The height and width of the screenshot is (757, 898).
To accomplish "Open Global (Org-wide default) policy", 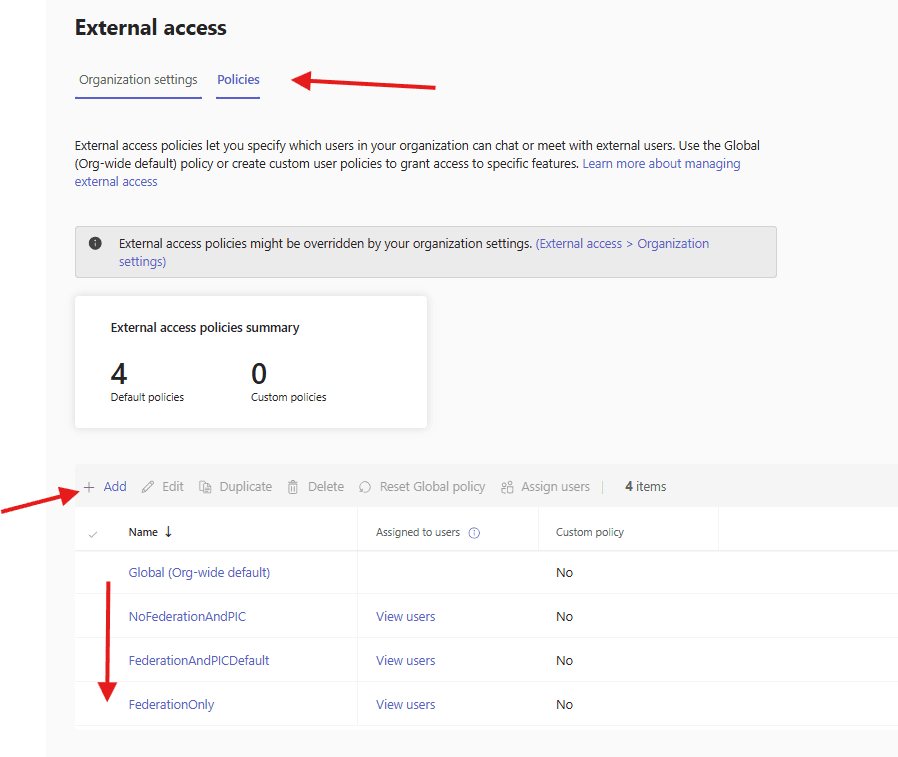I will (x=199, y=573).
